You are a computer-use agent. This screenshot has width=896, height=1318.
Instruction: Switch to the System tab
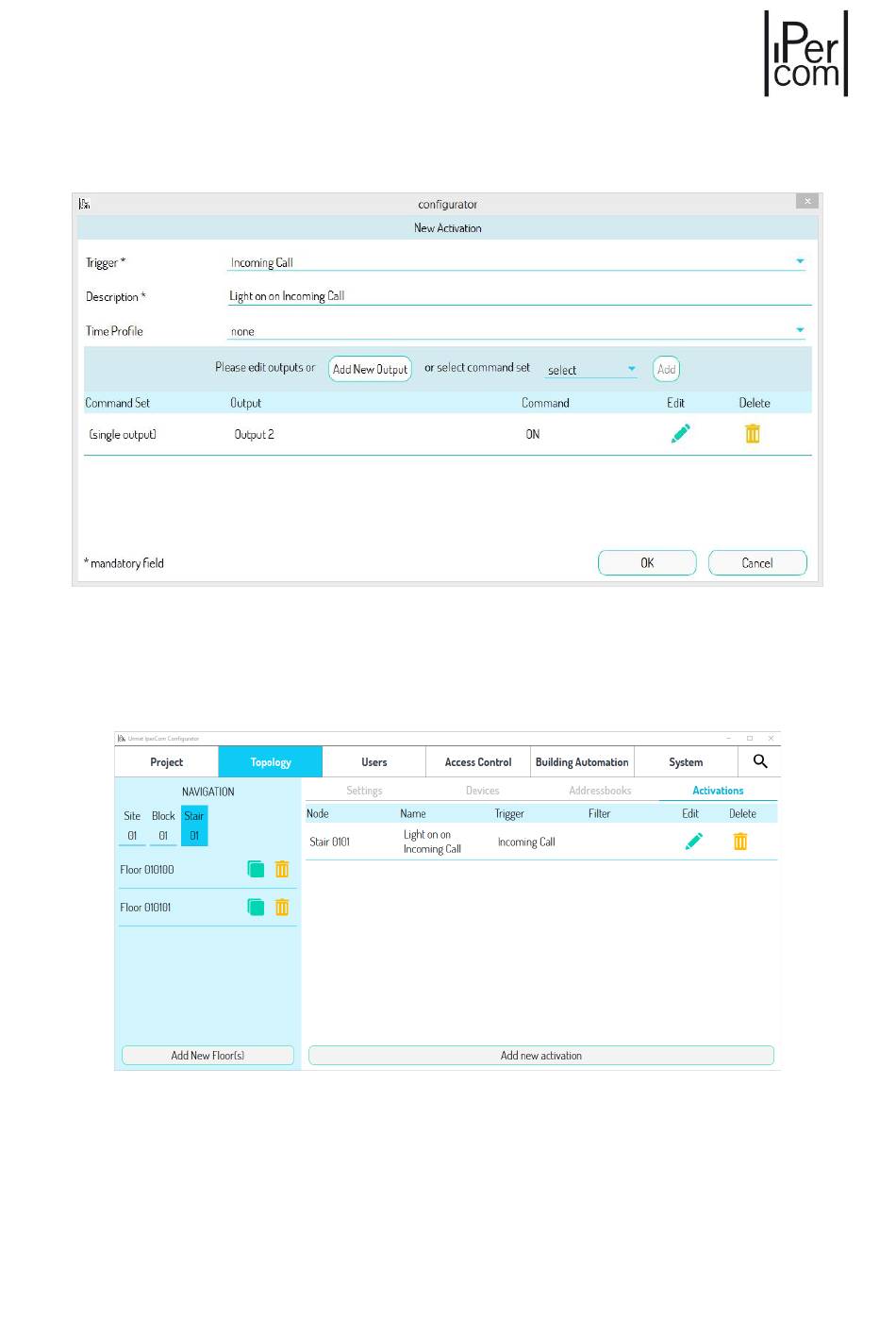tap(686, 762)
